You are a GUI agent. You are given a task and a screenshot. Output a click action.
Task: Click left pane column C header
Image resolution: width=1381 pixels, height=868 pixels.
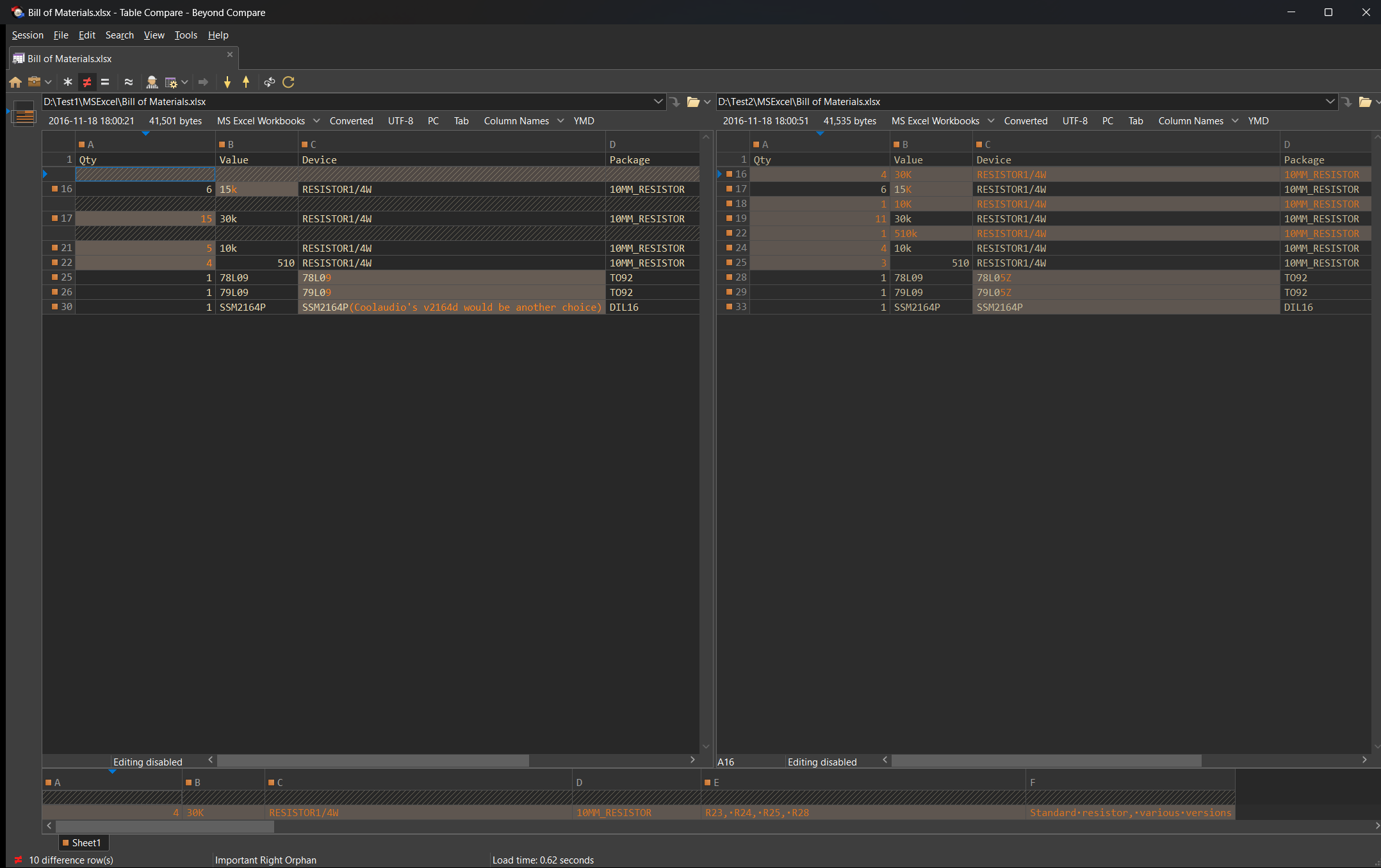pos(452,145)
